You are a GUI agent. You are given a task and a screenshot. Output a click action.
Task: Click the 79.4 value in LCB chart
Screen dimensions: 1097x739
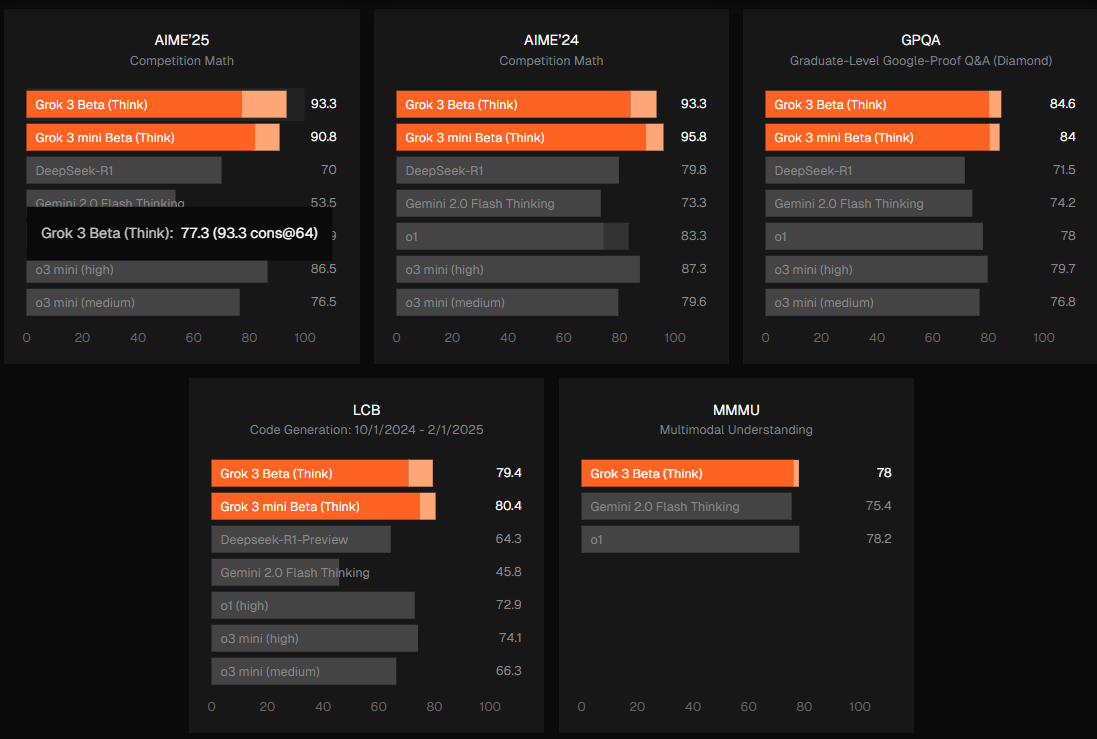click(509, 472)
